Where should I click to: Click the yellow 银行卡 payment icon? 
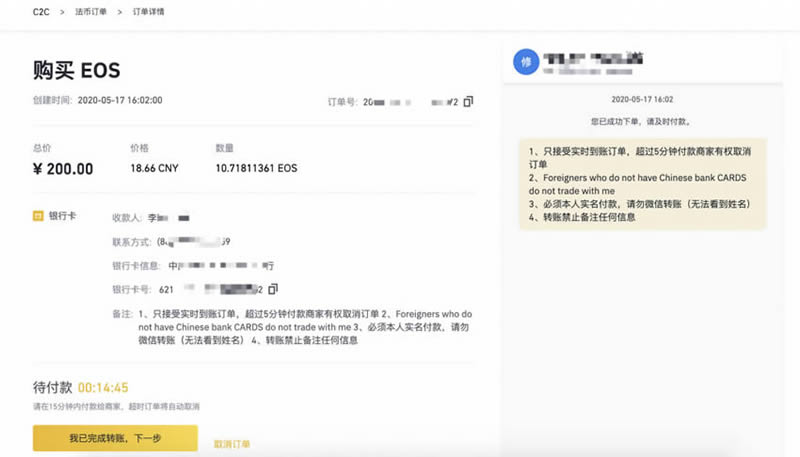38,216
